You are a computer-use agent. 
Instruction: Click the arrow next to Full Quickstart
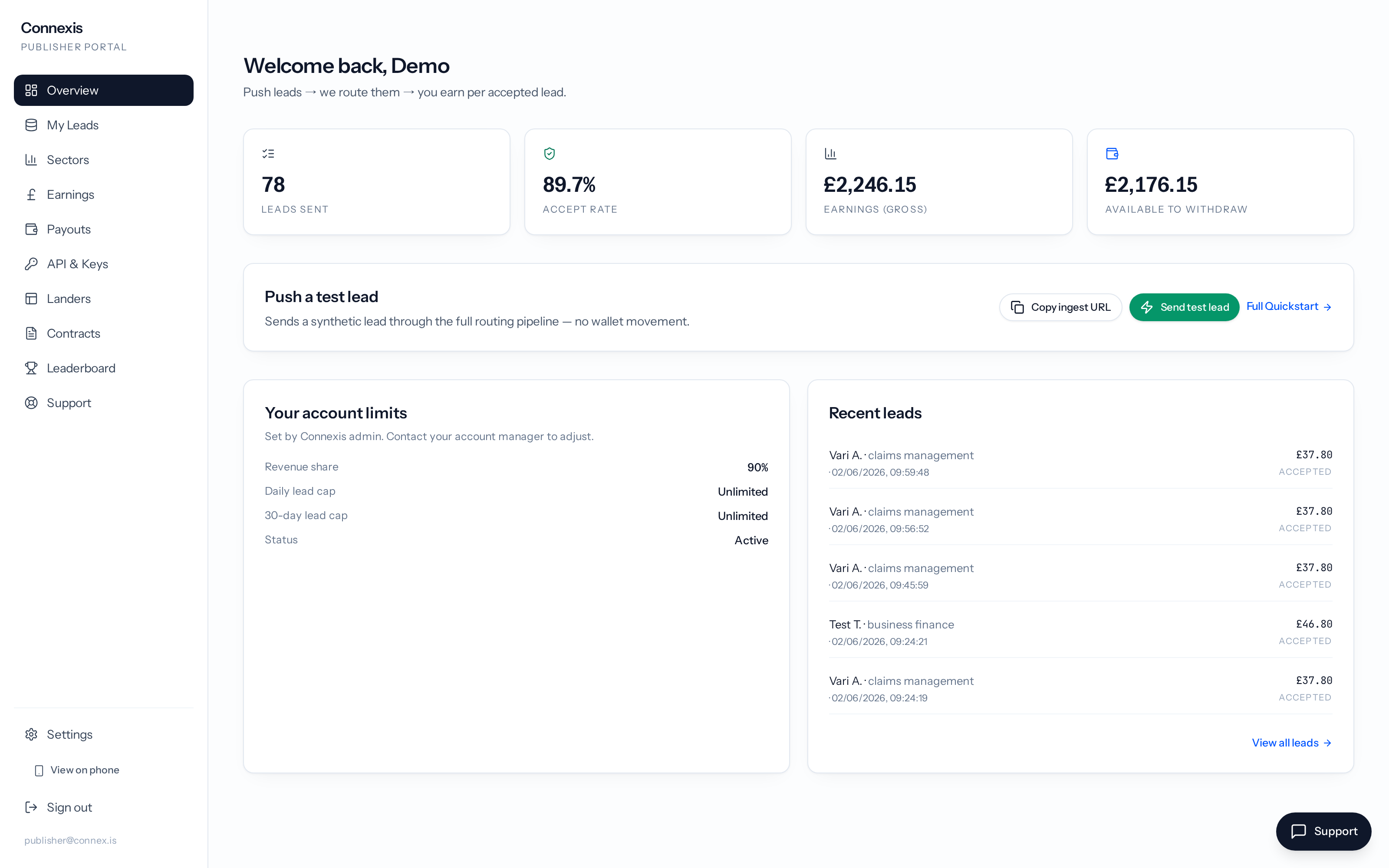1328,307
